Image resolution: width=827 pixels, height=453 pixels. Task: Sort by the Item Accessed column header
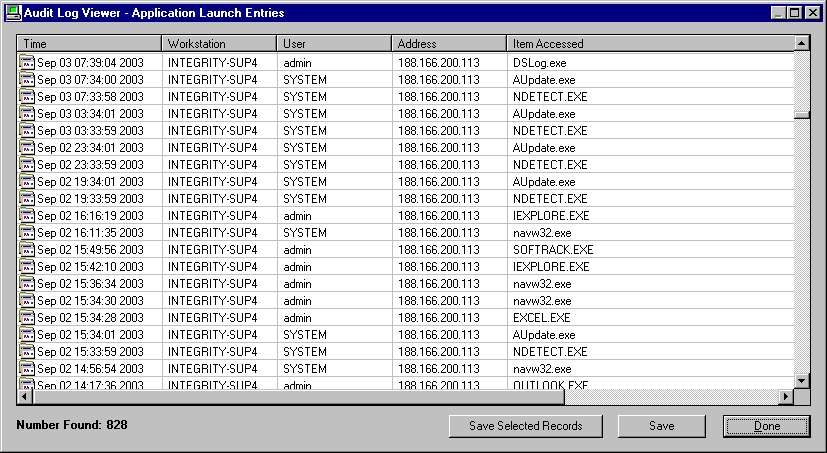tap(650, 44)
